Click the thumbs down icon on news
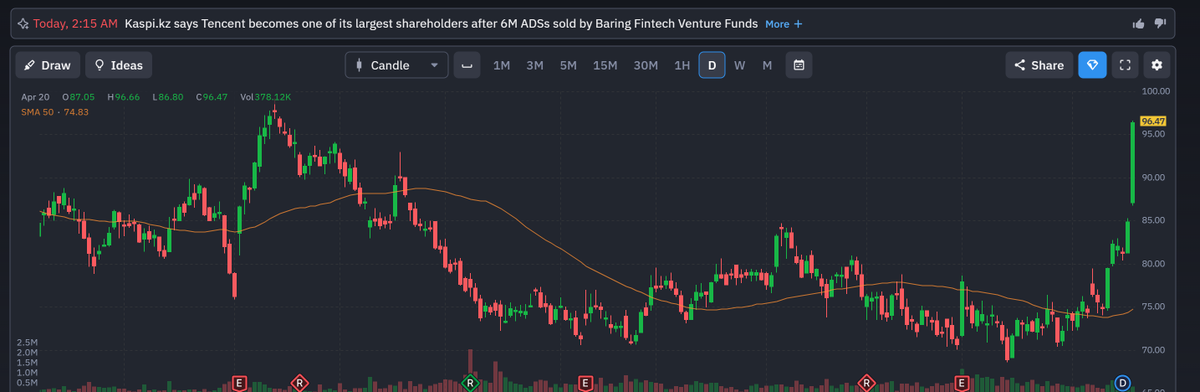This screenshot has width=1200, height=392. point(1160,23)
